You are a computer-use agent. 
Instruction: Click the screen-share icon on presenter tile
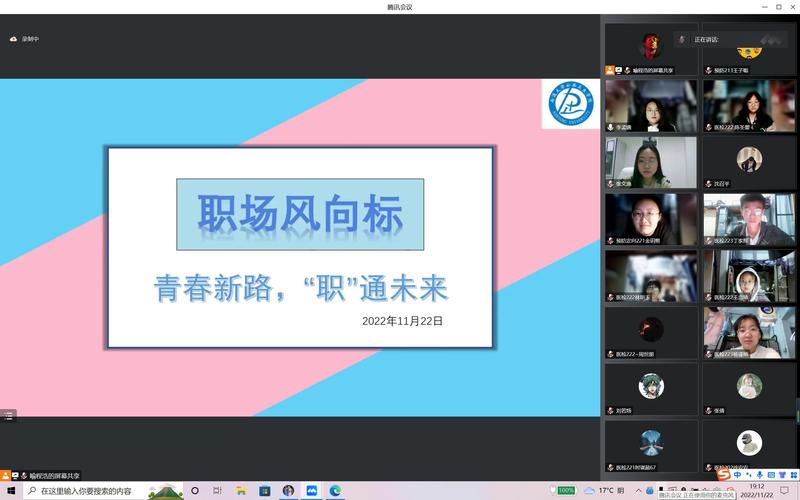(619, 71)
